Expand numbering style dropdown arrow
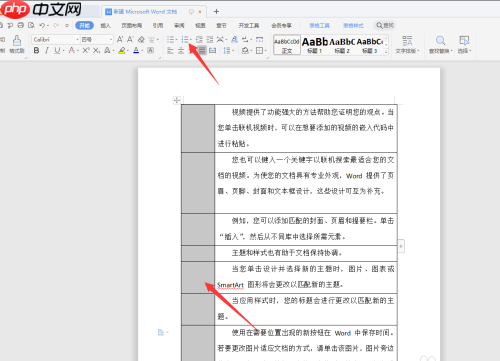This screenshot has width=500, height=361. [191, 40]
